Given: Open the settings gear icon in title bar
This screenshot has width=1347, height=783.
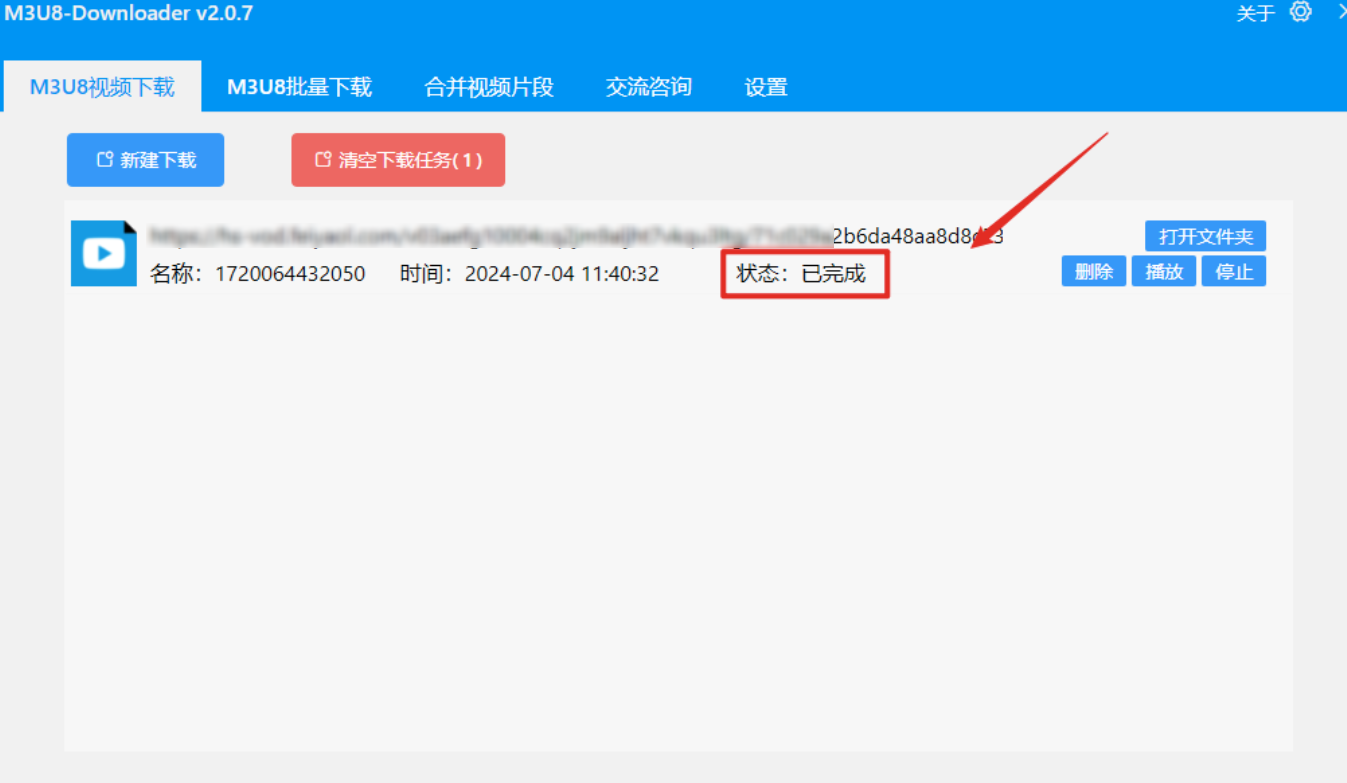Looking at the screenshot, I should click(1300, 12).
